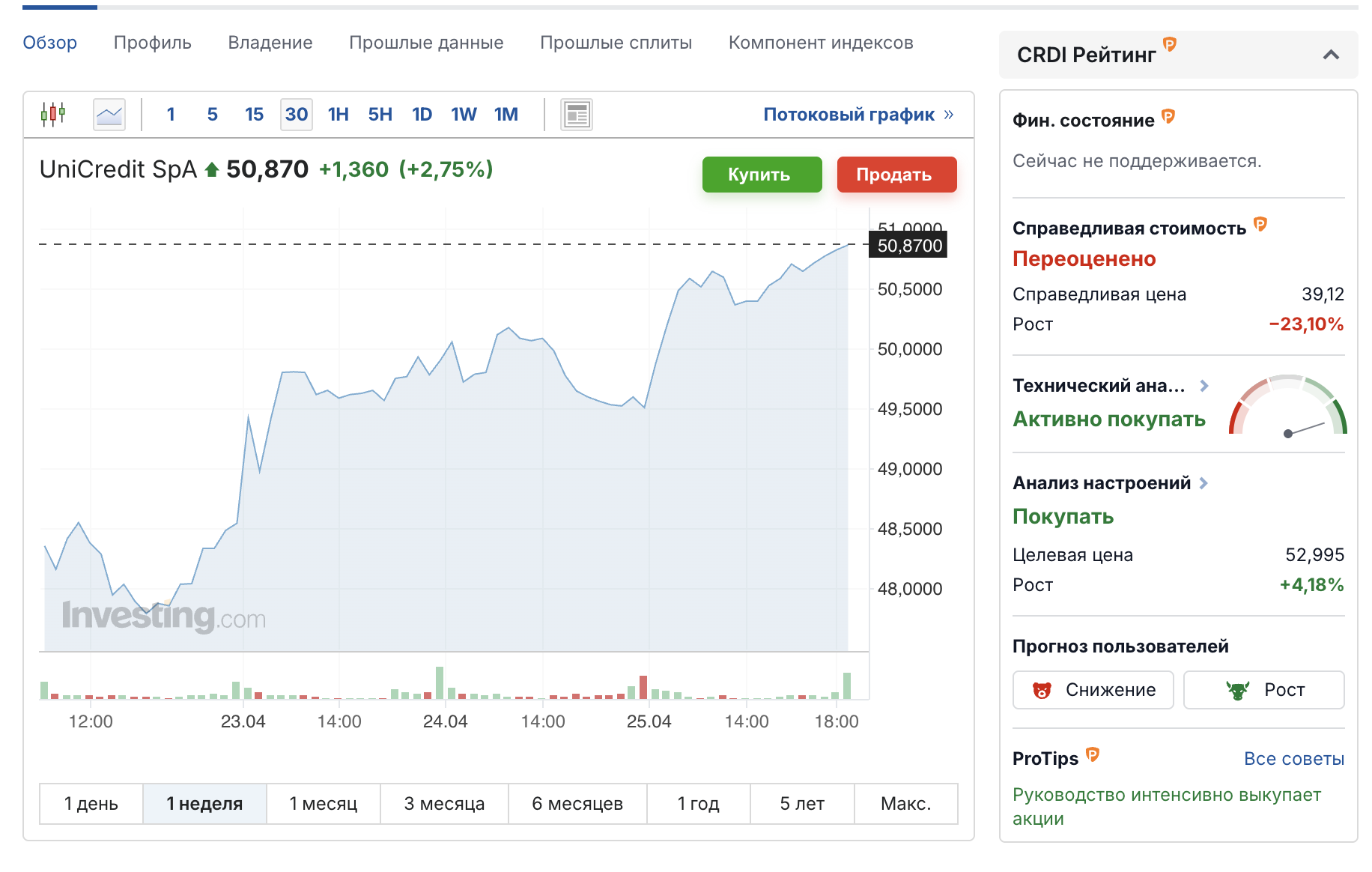1372x872 pixels.
Task: Click the Pro badge beside Справедливая стоимость
Action: coord(1260,224)
